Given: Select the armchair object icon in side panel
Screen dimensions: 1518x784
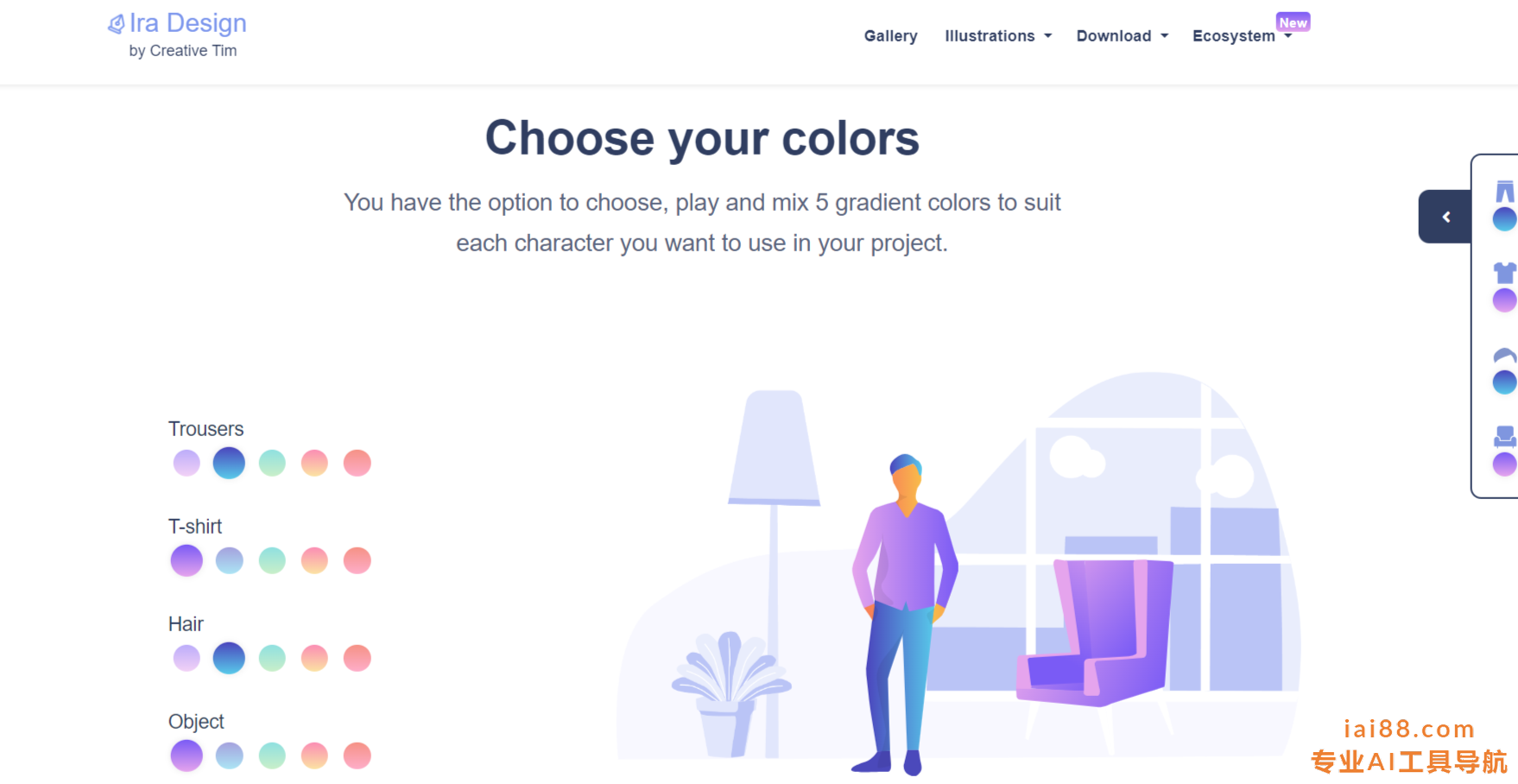Looking at the screenshot, I should point(1504,437).
